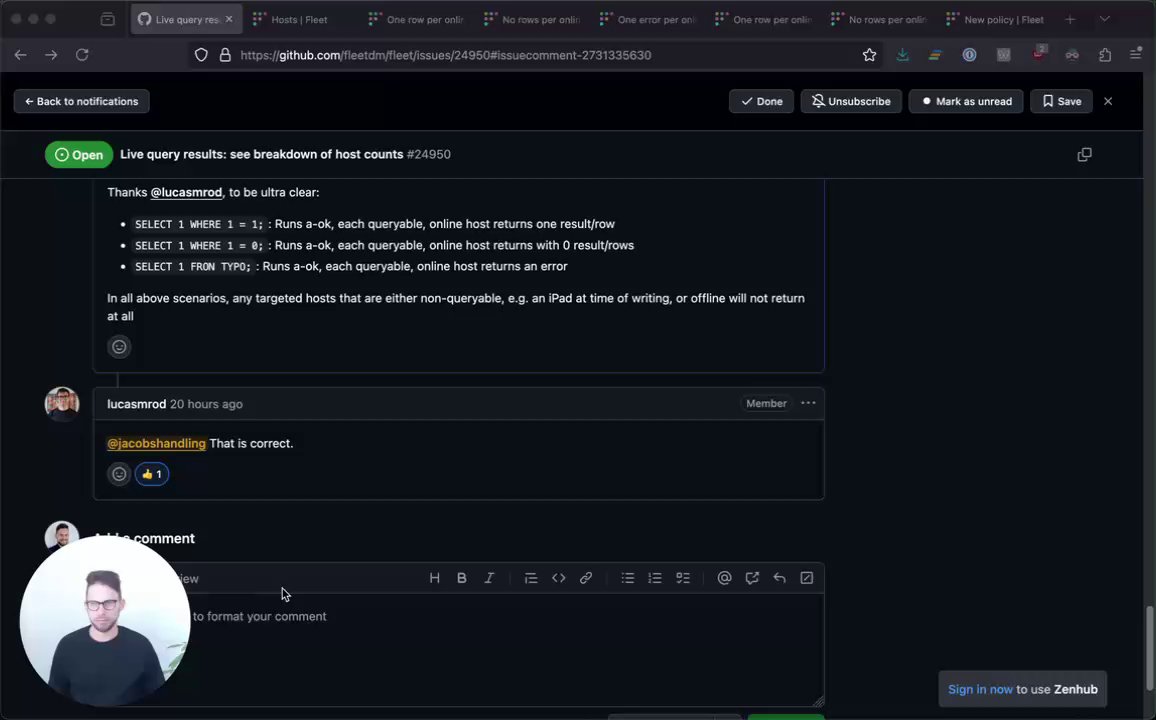Image resolution: width=1156 pixels, height=720 pixels.
Task: Open the site security lock icon
Action: [225, 55]
